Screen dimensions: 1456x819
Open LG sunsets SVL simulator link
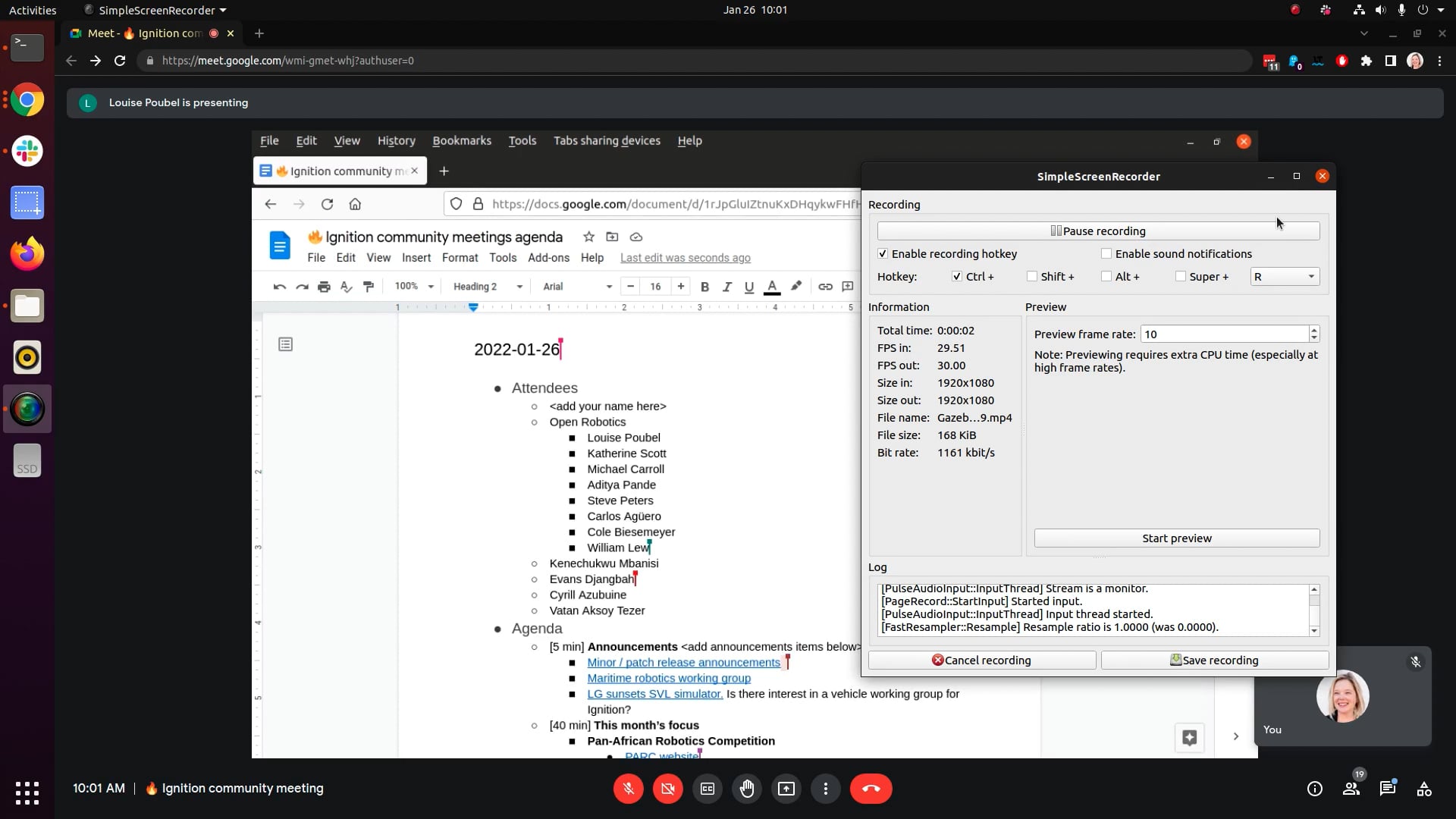click(655, 694)
